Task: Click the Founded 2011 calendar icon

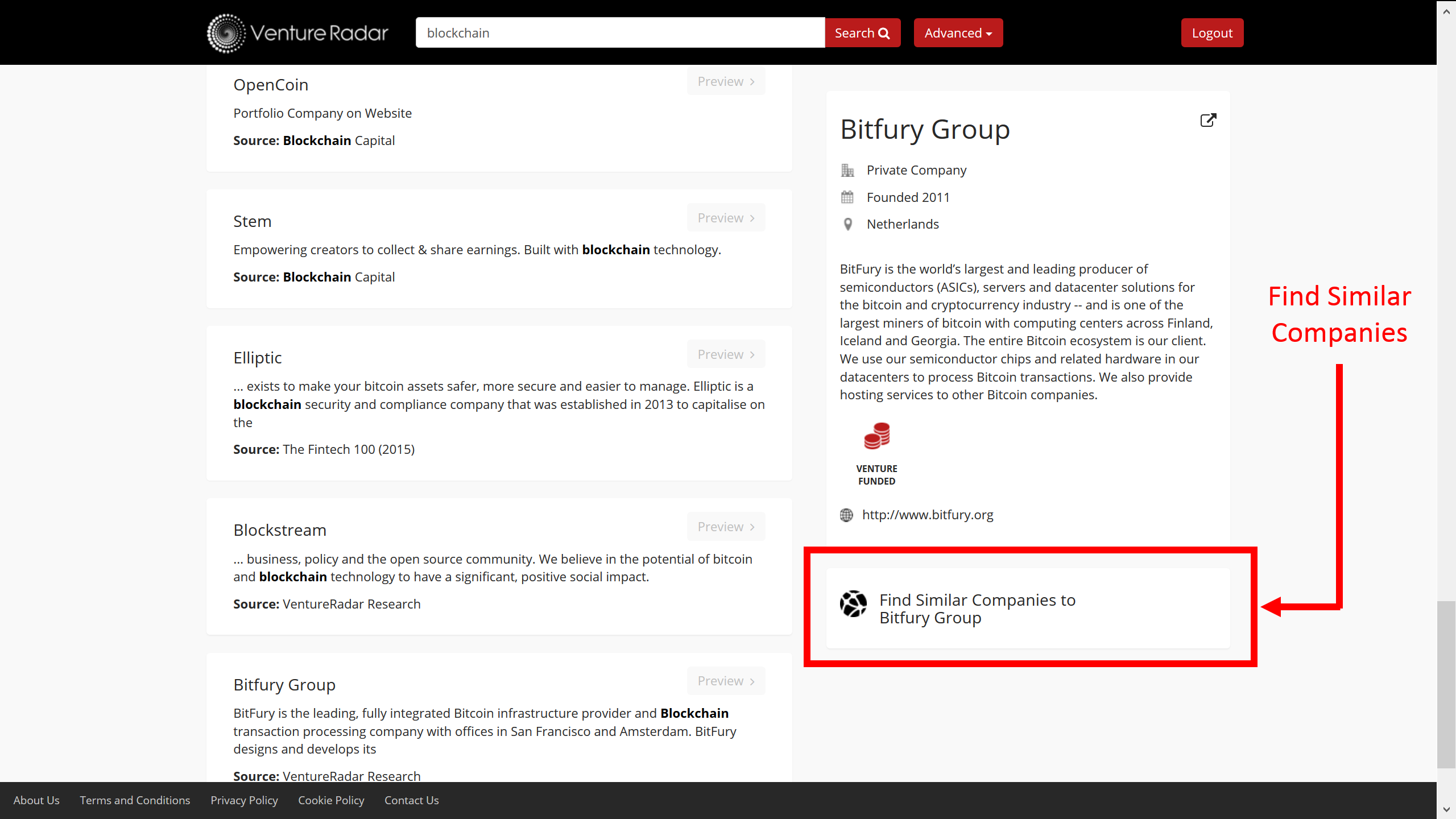Action: 847,197
